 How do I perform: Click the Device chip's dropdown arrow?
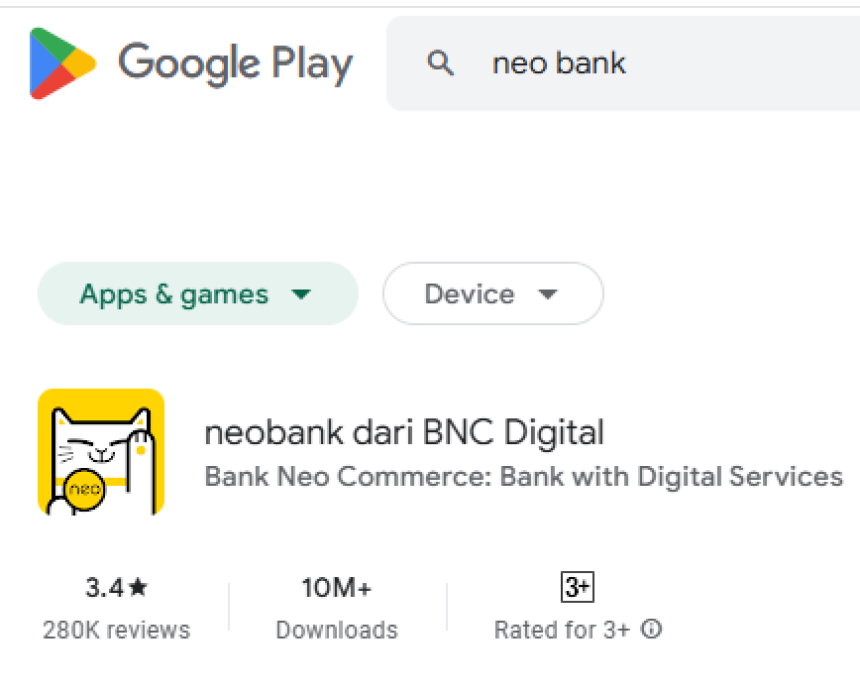click(x=547, y=295)
